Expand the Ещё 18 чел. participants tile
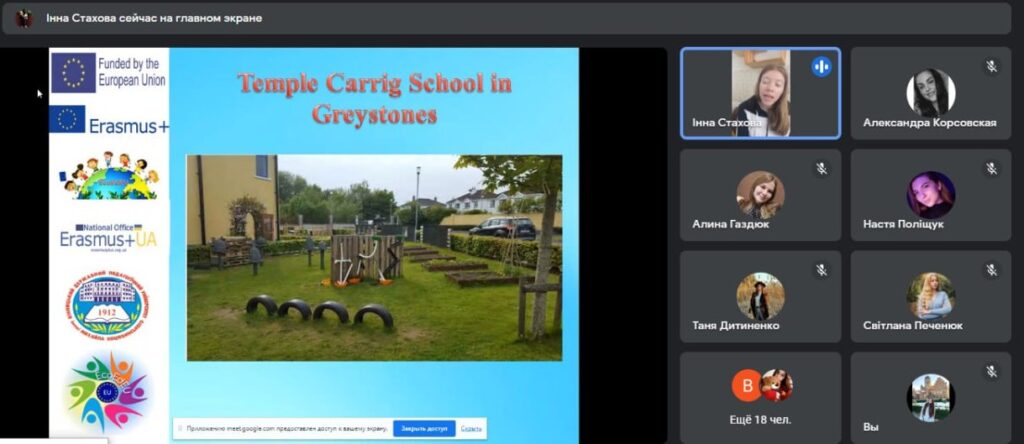This screenshot has width=1024, height=444. coord(760,397)
